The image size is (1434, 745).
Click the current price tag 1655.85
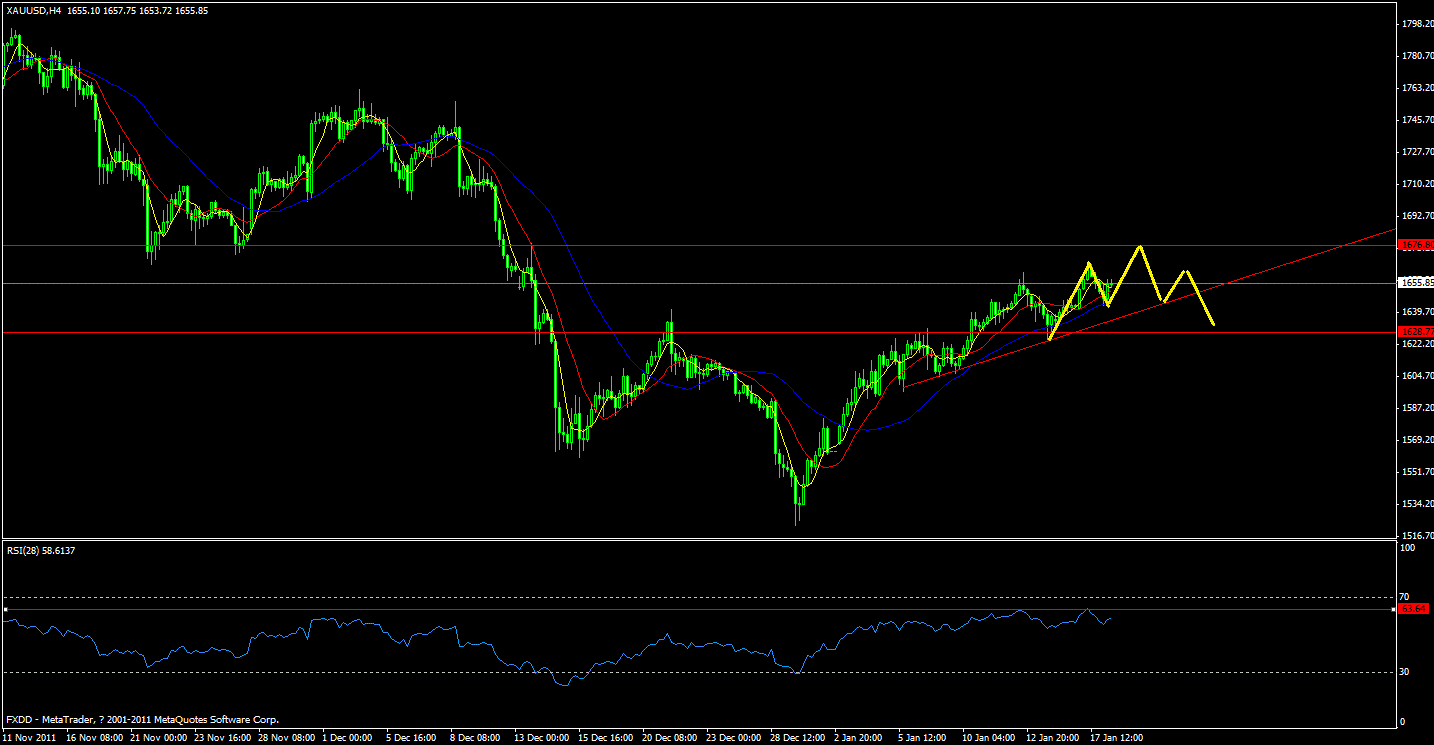coord(1414,283)
